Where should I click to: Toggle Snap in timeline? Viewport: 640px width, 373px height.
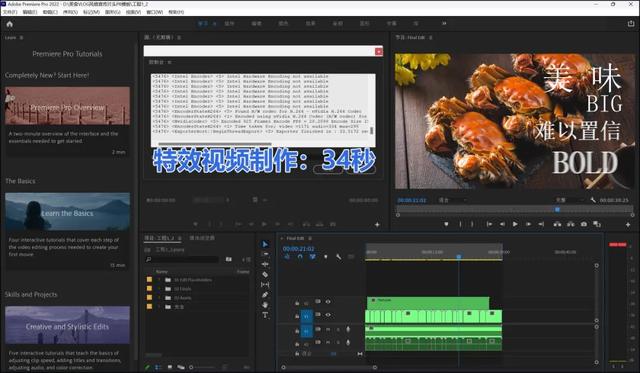(x=300, y=257)
